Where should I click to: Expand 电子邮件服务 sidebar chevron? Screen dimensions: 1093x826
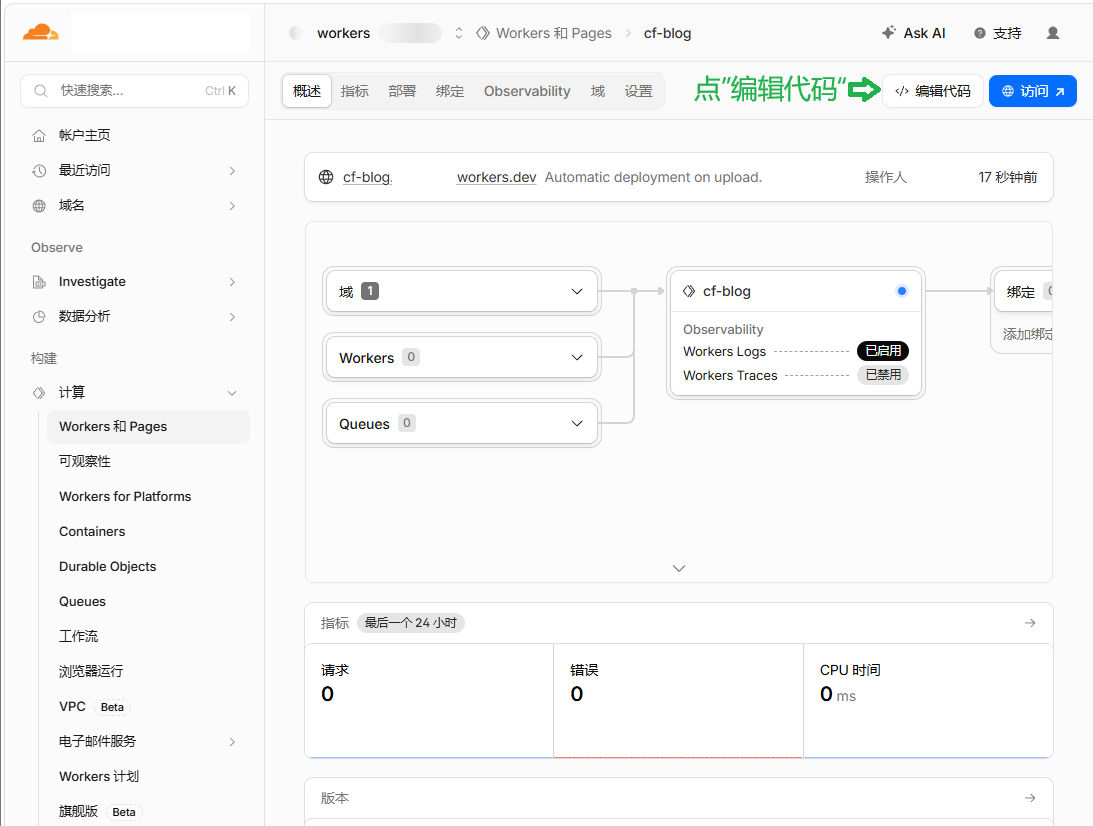point(232,742)
